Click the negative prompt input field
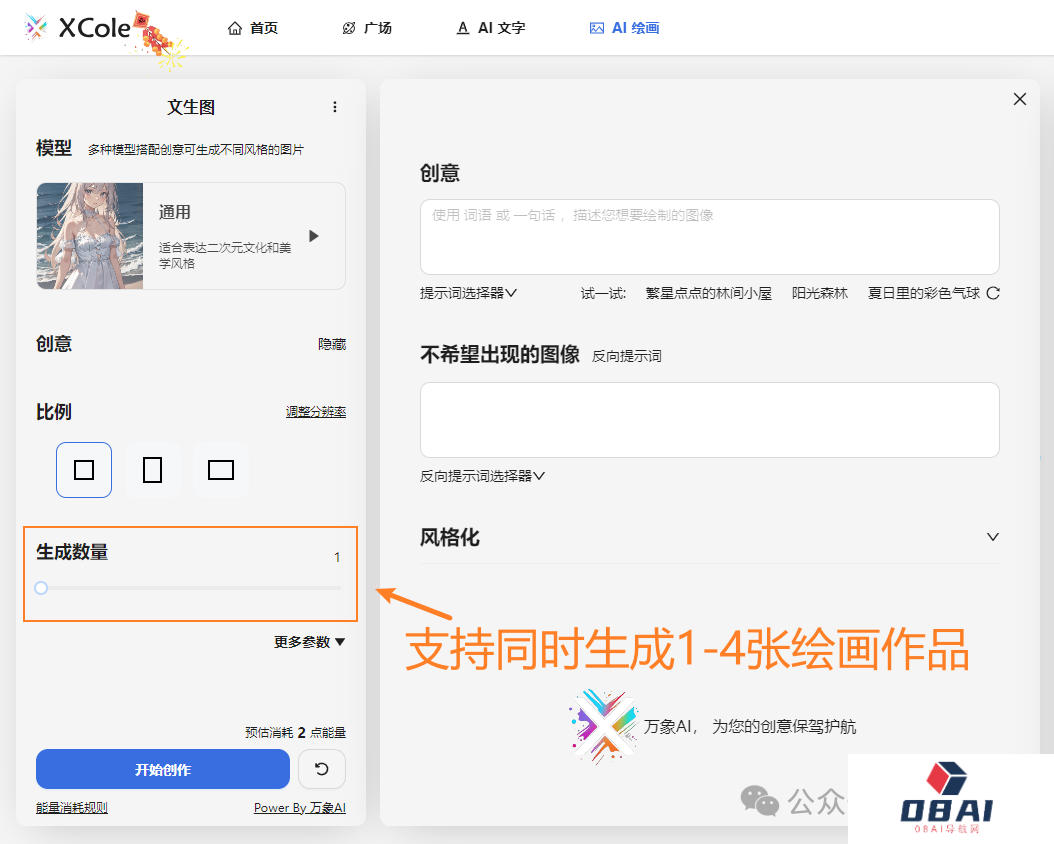The width and height of the screenshot is (1054, 844). pyautogui.click(x=710, y=420)
